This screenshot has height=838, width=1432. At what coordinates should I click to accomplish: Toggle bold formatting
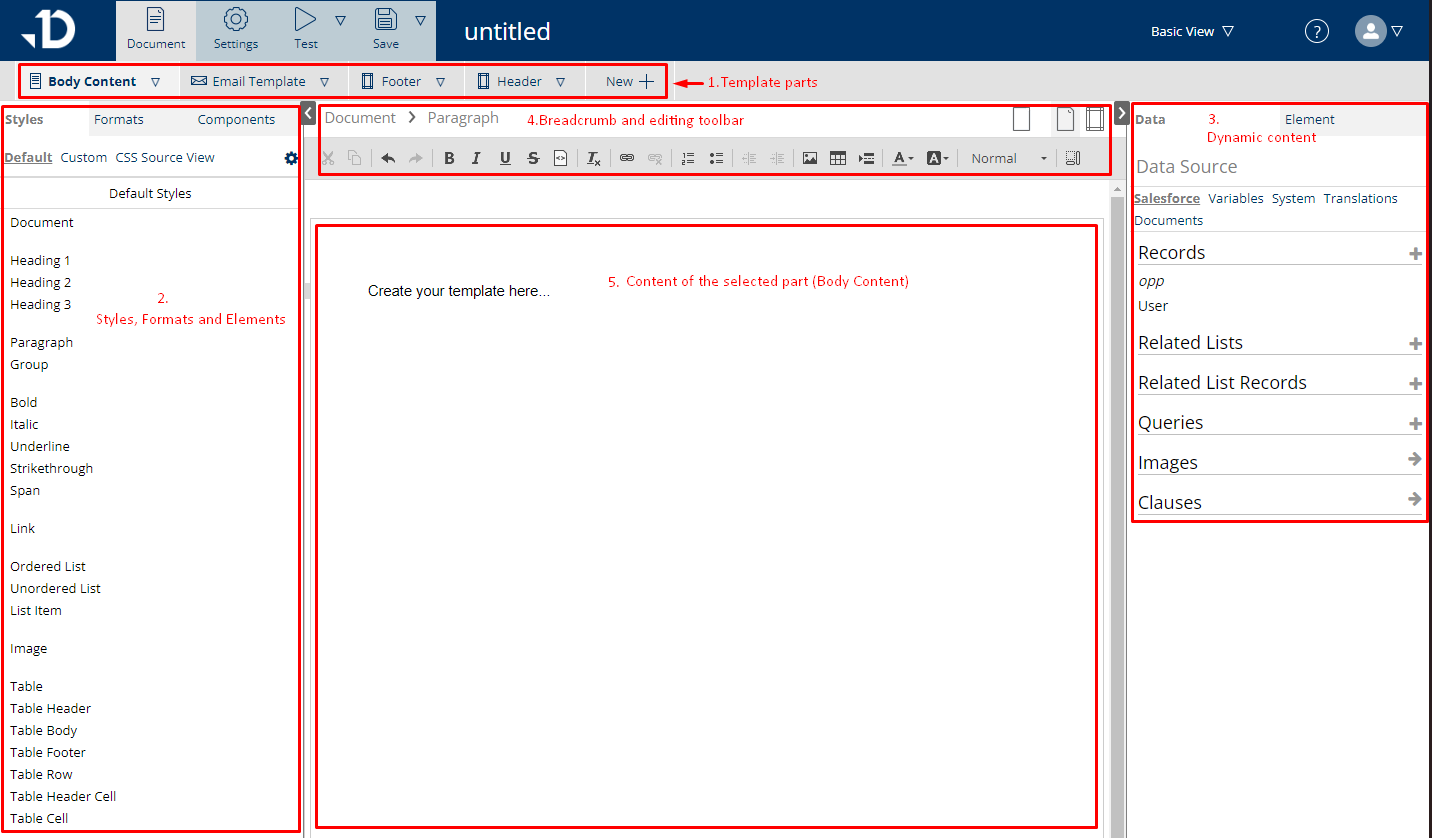pos(449,158)
